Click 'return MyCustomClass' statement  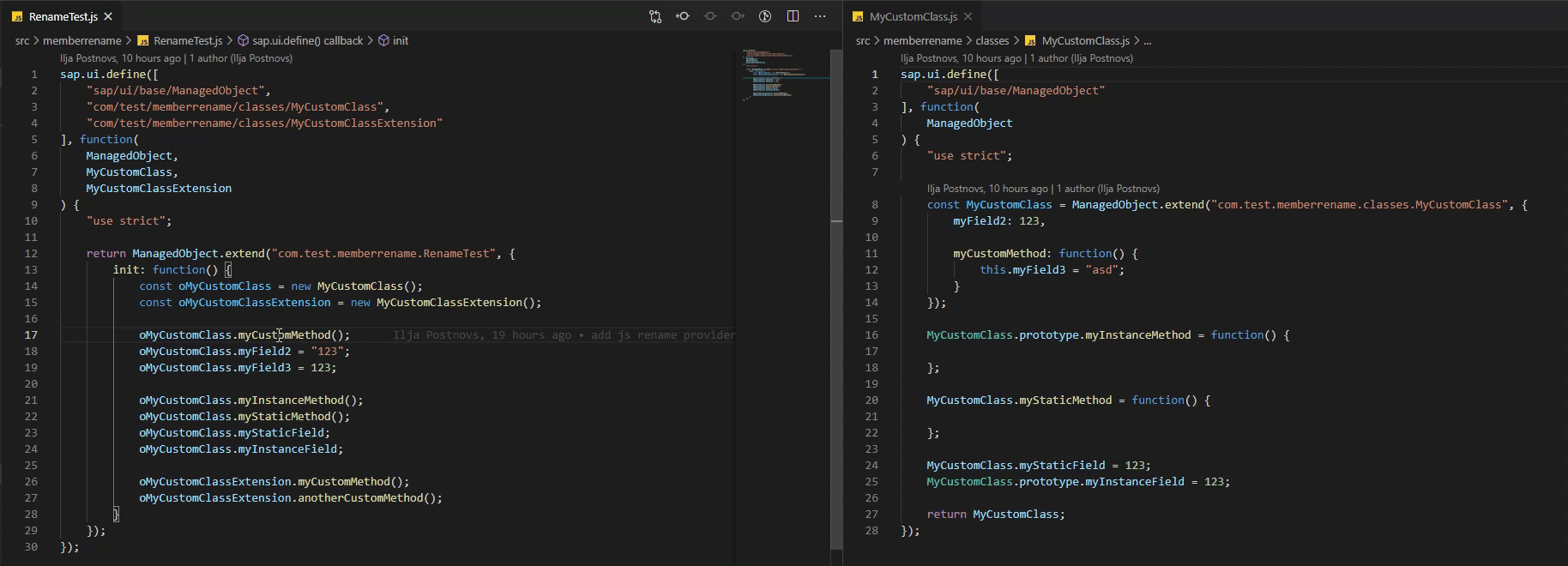pyautogui.click(x=996, y=515)
